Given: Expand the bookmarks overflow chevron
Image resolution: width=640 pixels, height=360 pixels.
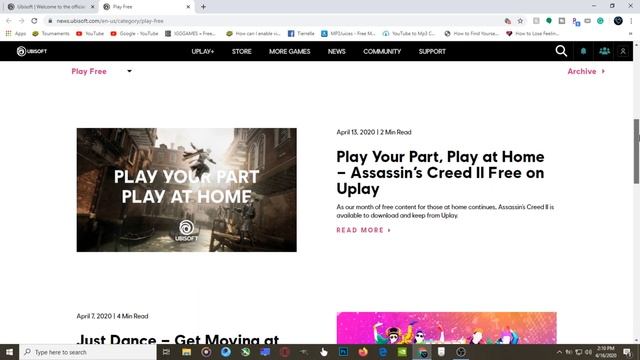Looking at the screenshot, I should 630,34.
